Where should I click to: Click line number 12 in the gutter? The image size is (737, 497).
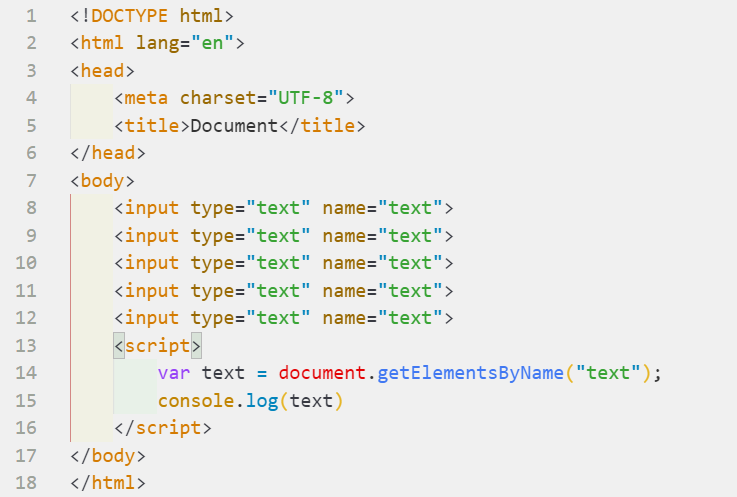coord(26,318)
